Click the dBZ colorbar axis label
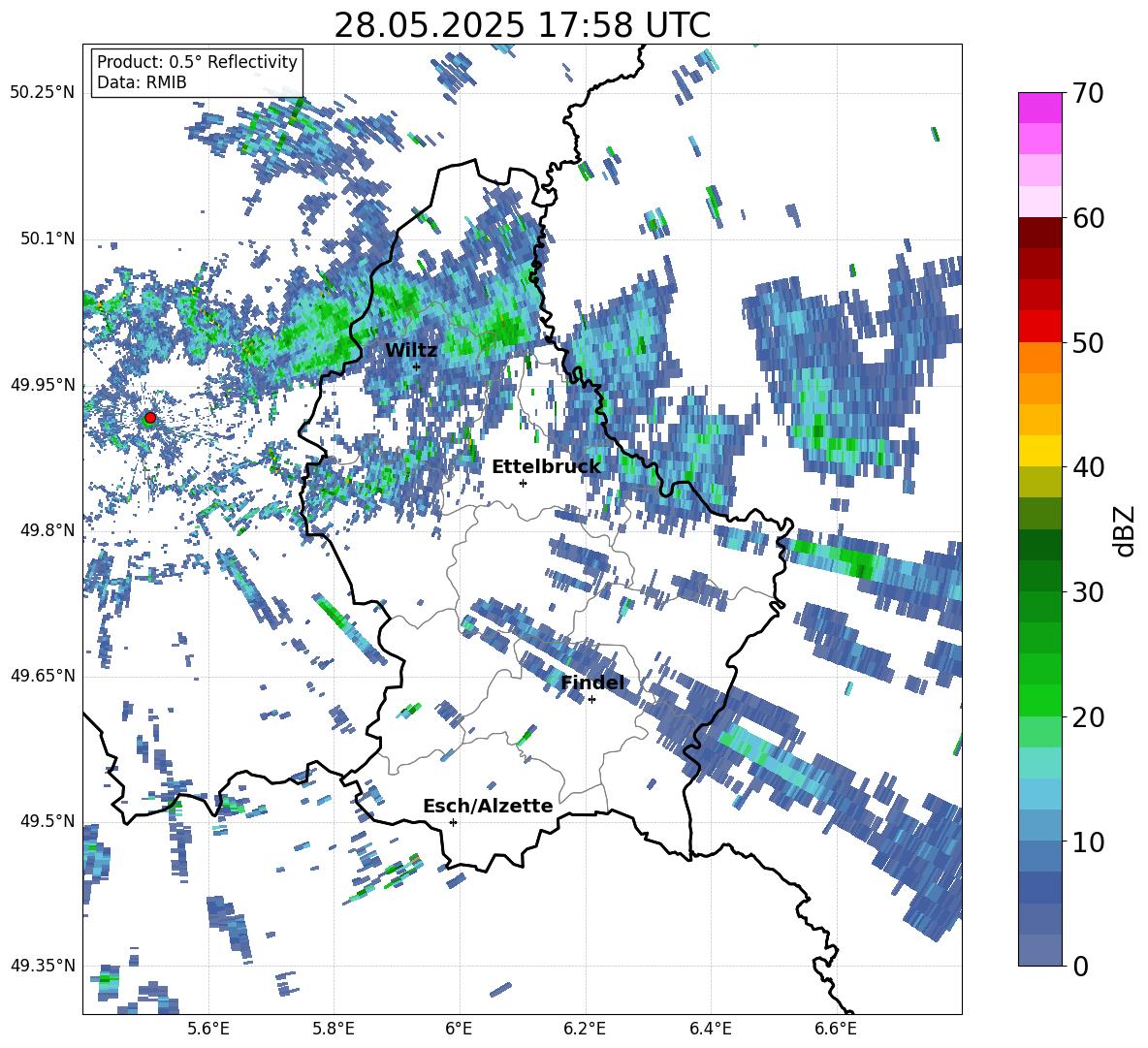Screen dimensions: 1148x1048 (x=1126, y=530)
